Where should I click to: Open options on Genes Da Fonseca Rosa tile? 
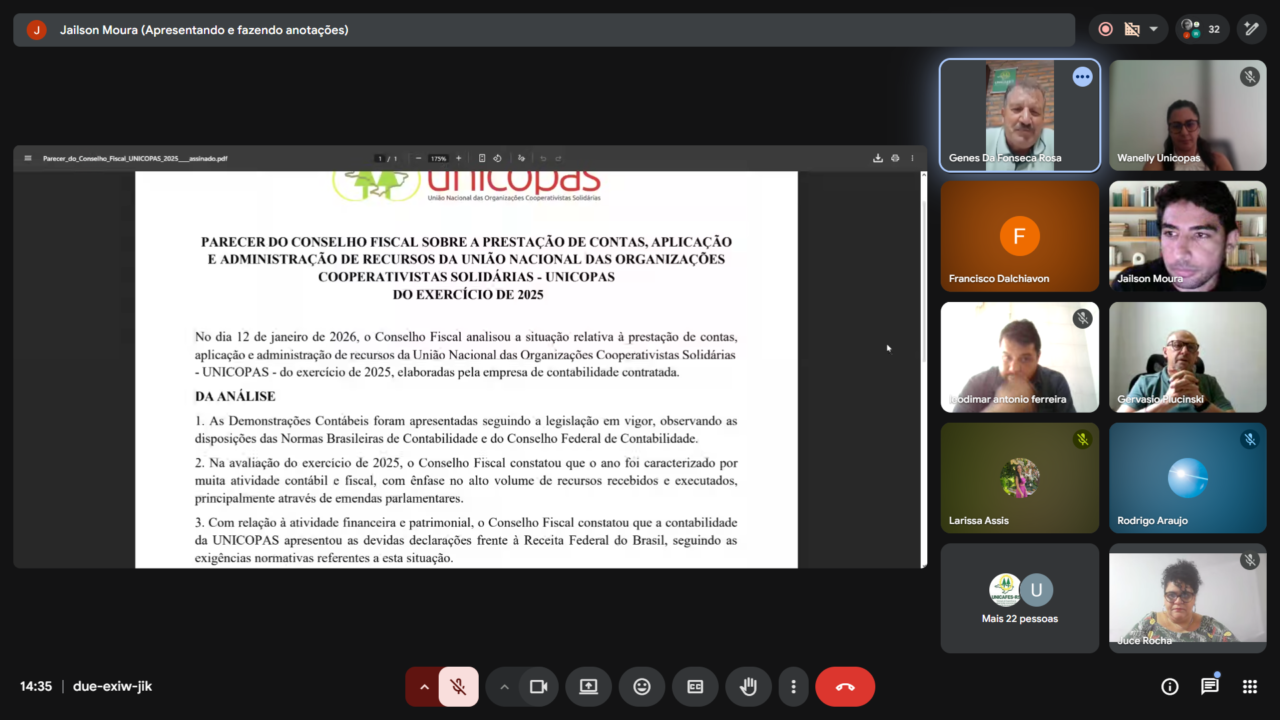[1082, 77]
